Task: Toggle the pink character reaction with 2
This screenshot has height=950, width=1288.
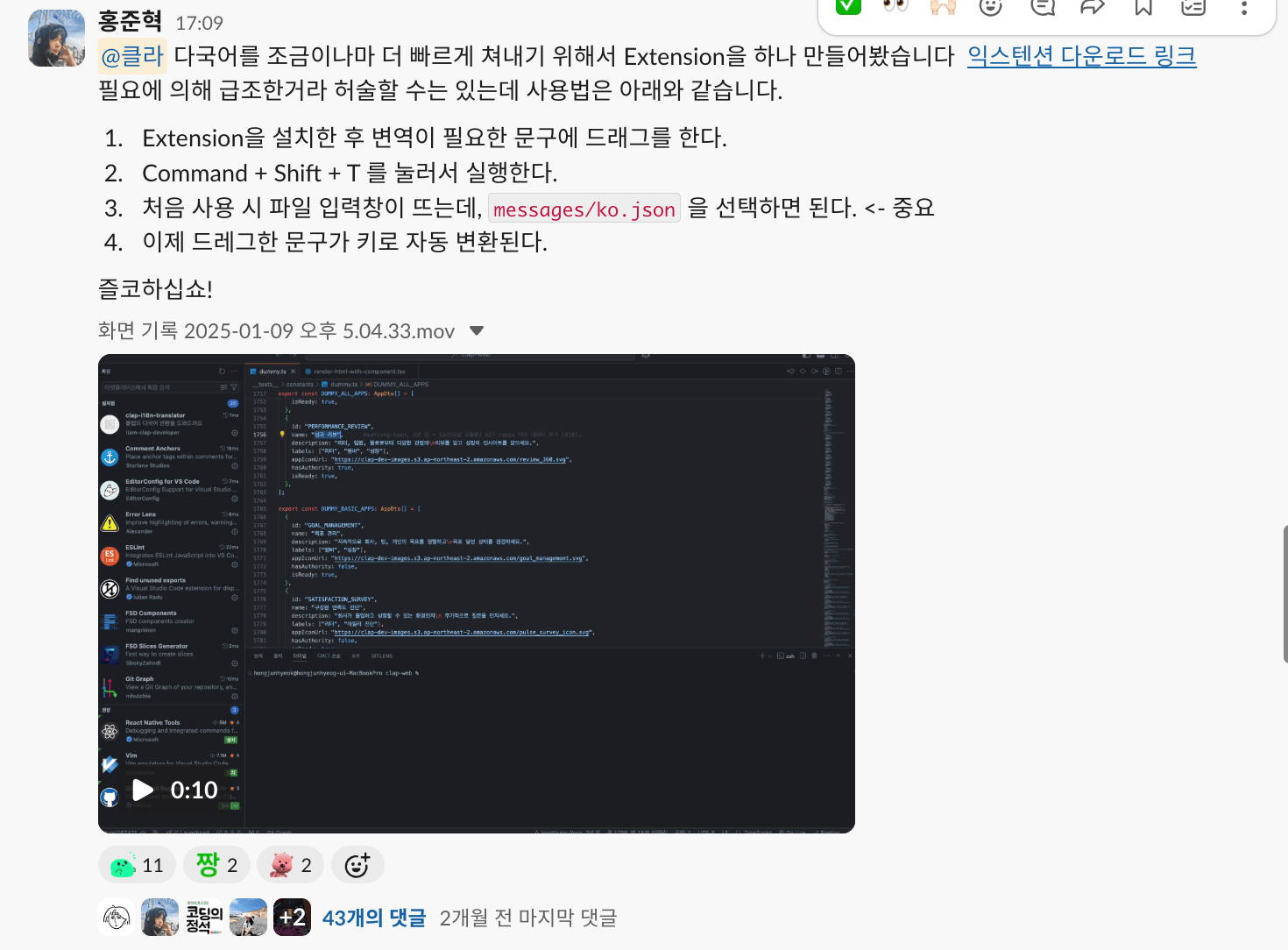Action: coord(291,865)
